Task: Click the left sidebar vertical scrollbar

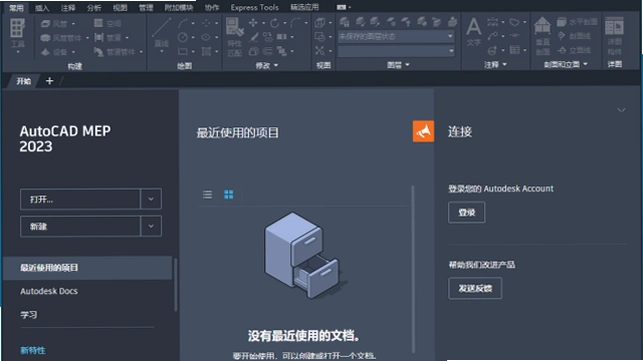Action: [176, 284]
